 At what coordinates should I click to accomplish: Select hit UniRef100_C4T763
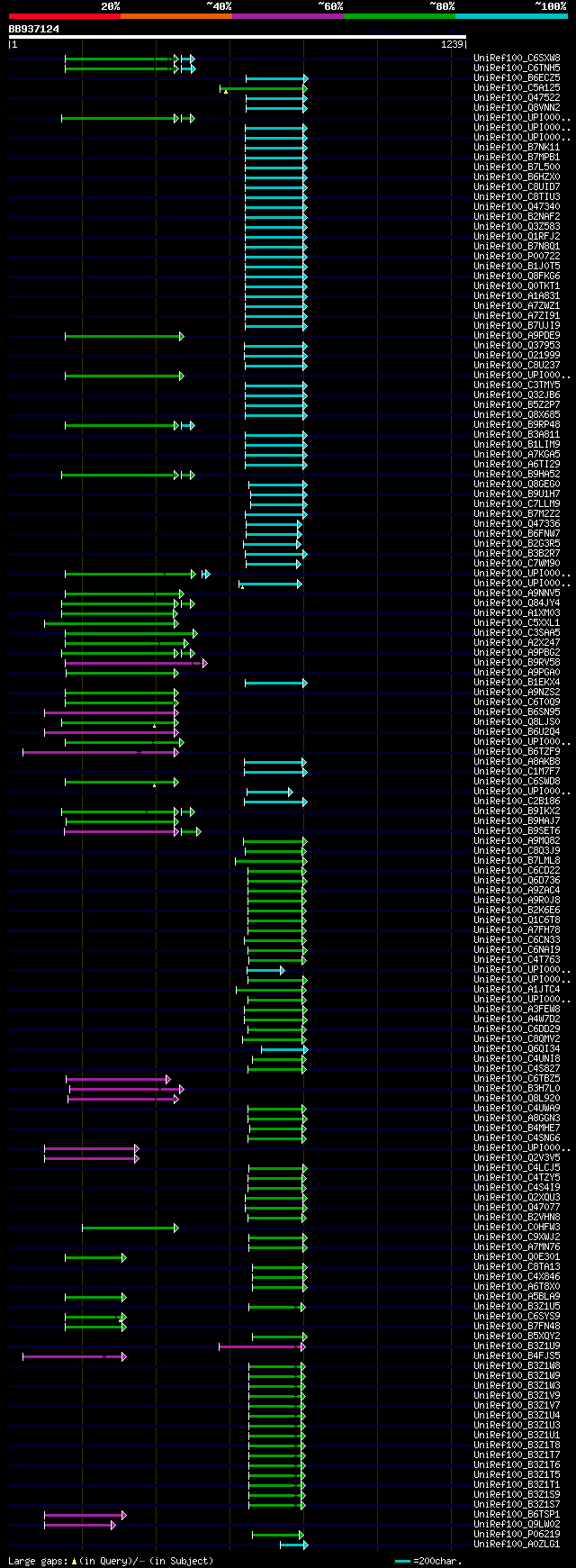(x=517, y=960)
